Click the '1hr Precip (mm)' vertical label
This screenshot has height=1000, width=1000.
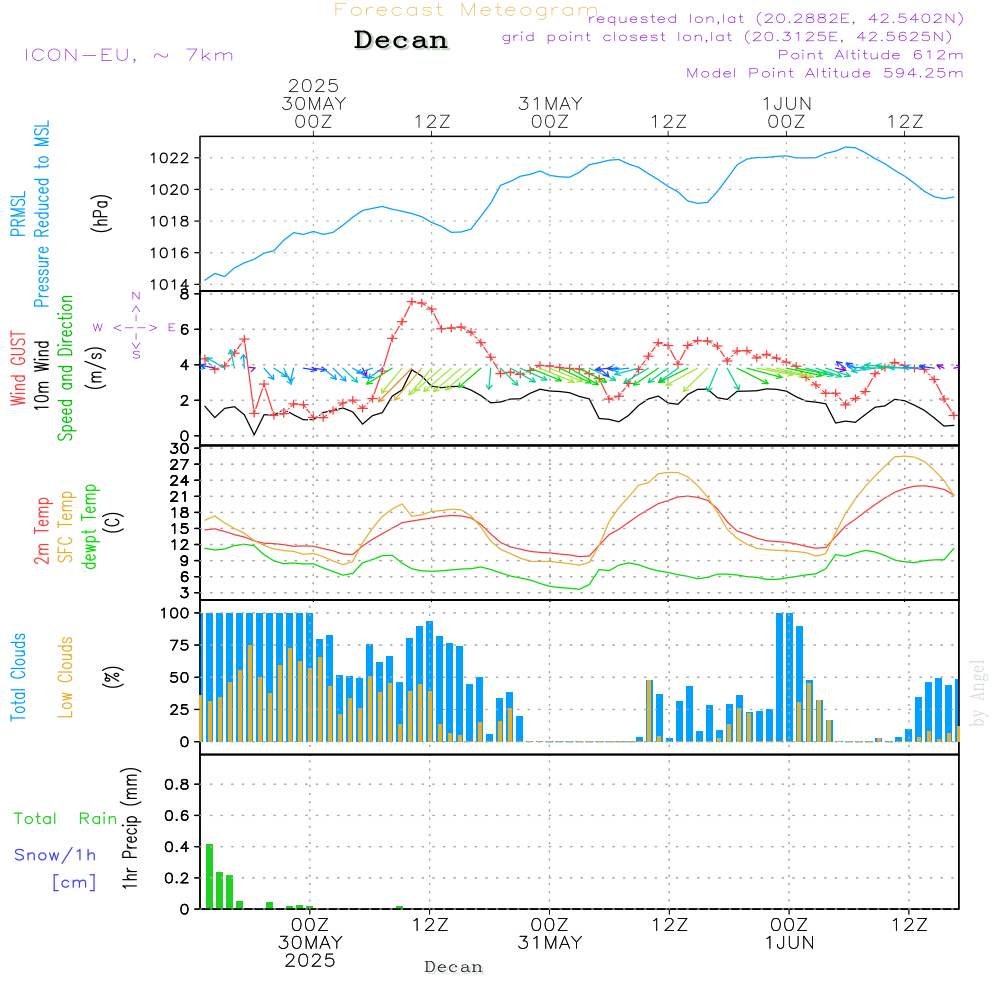pyautogui.click(x=130, y=828)
